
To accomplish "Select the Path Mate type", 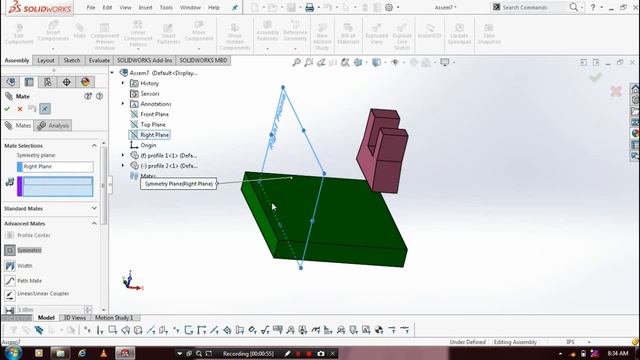I will click(x=23, y=281).
